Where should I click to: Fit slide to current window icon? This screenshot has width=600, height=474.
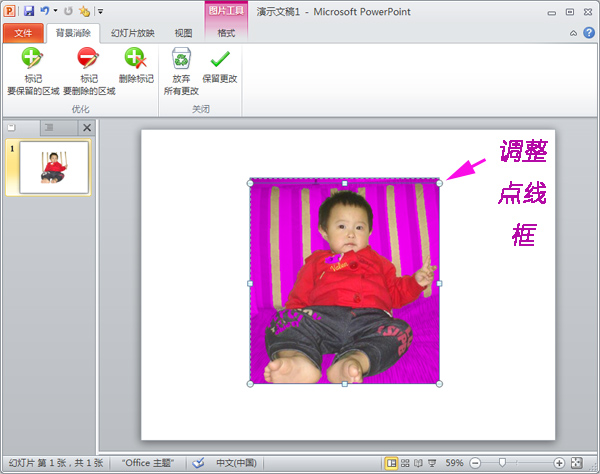coord(577,463)
